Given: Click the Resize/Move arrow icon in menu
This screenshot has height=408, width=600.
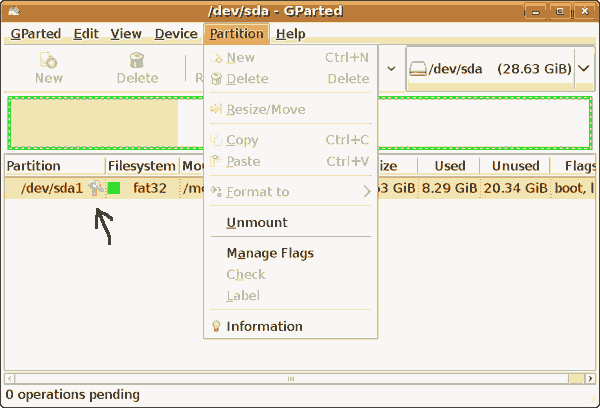Looking at the screenshot, I should 216,109.
